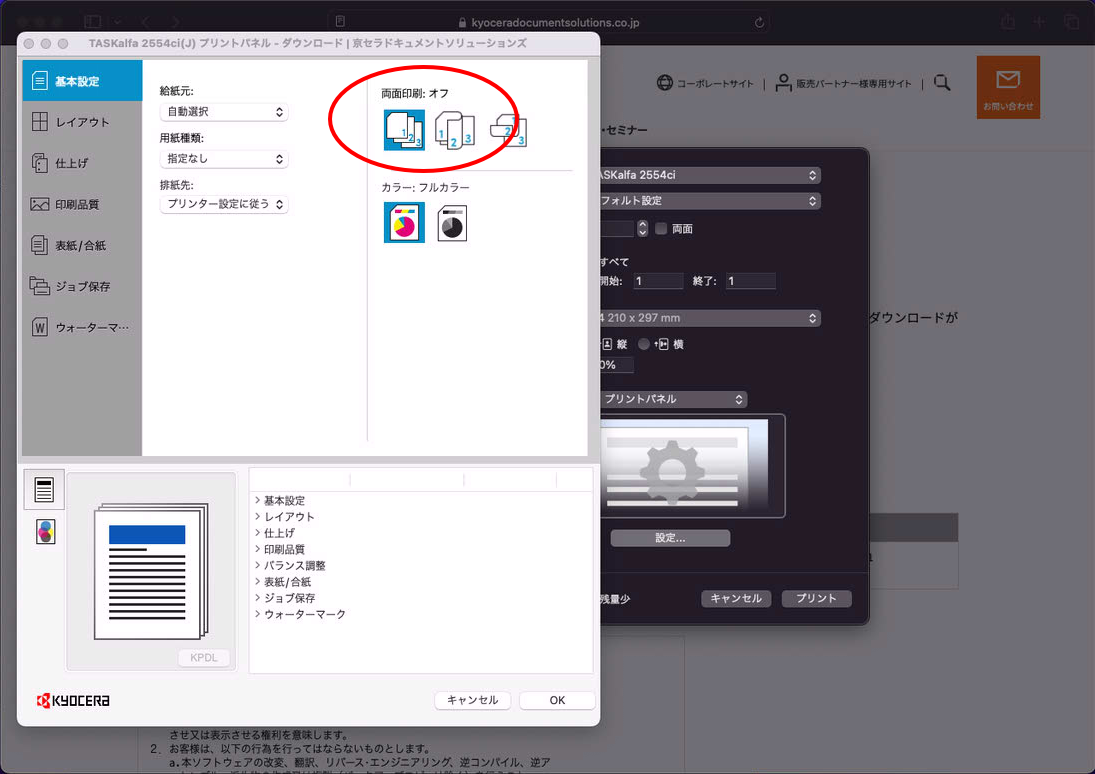Click the 設定... button

tap(670, 538)
